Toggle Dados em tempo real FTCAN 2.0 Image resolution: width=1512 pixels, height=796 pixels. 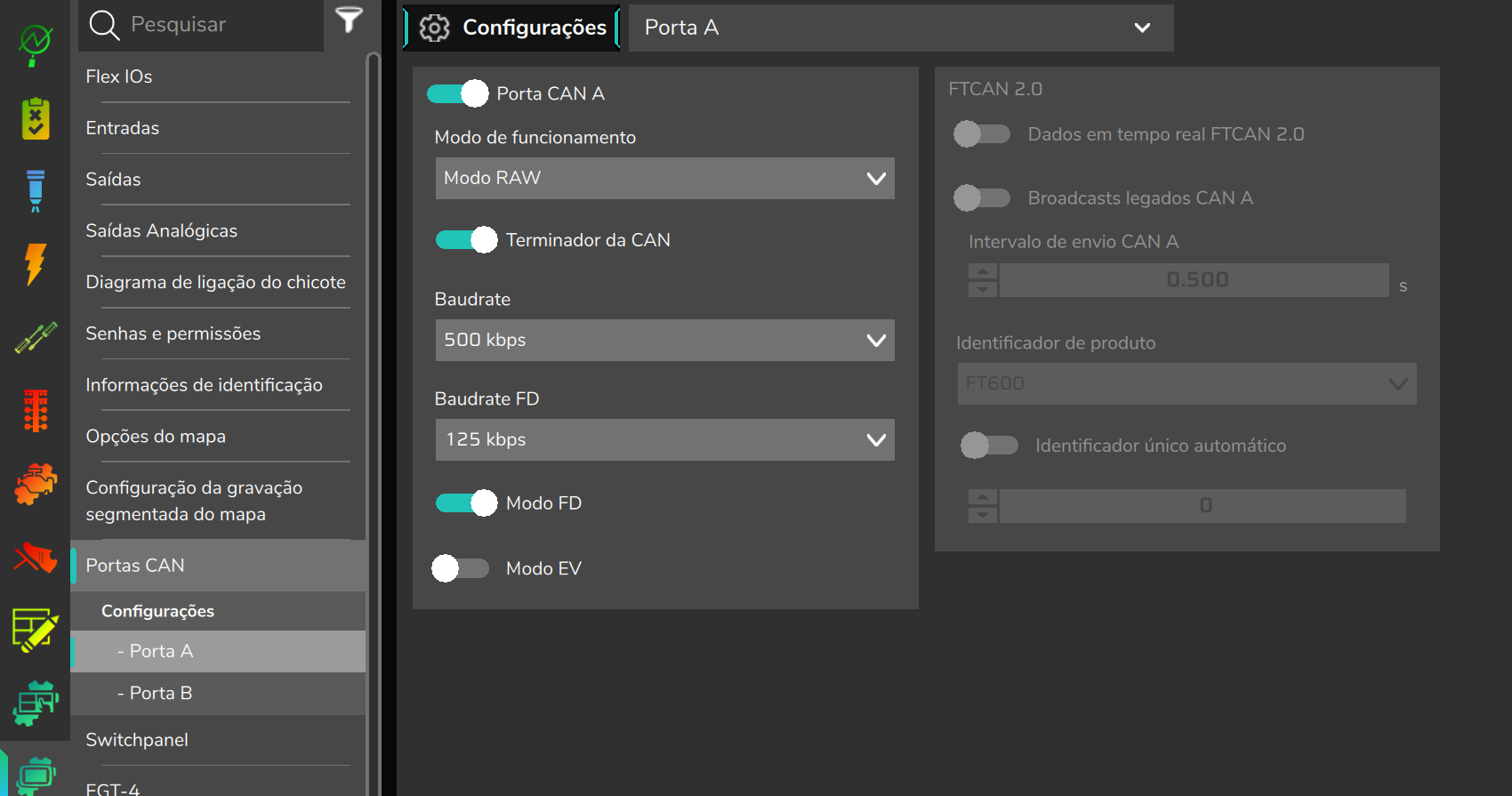point(982,134)
